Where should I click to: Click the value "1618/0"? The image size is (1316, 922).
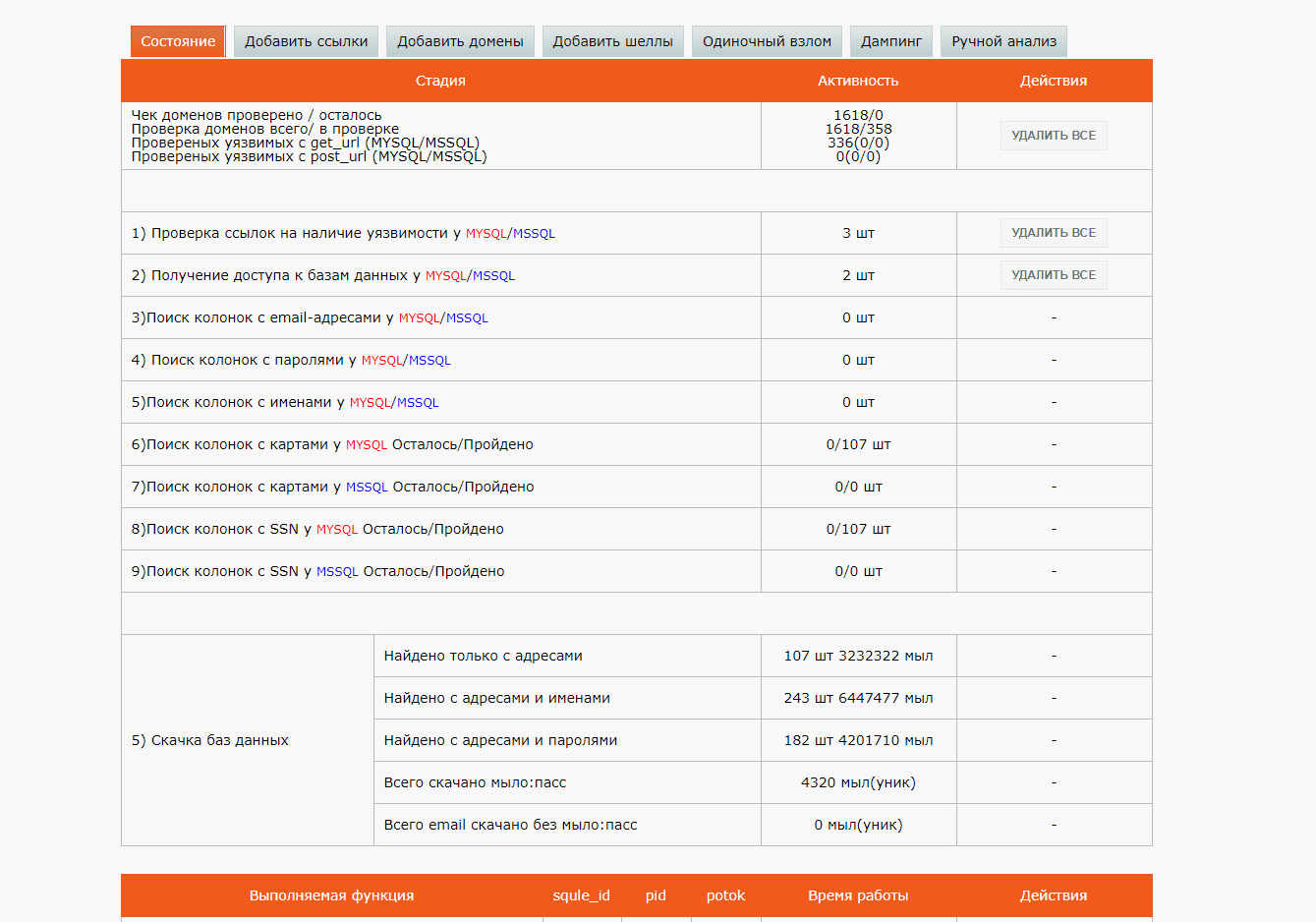(x=858, y=115)
